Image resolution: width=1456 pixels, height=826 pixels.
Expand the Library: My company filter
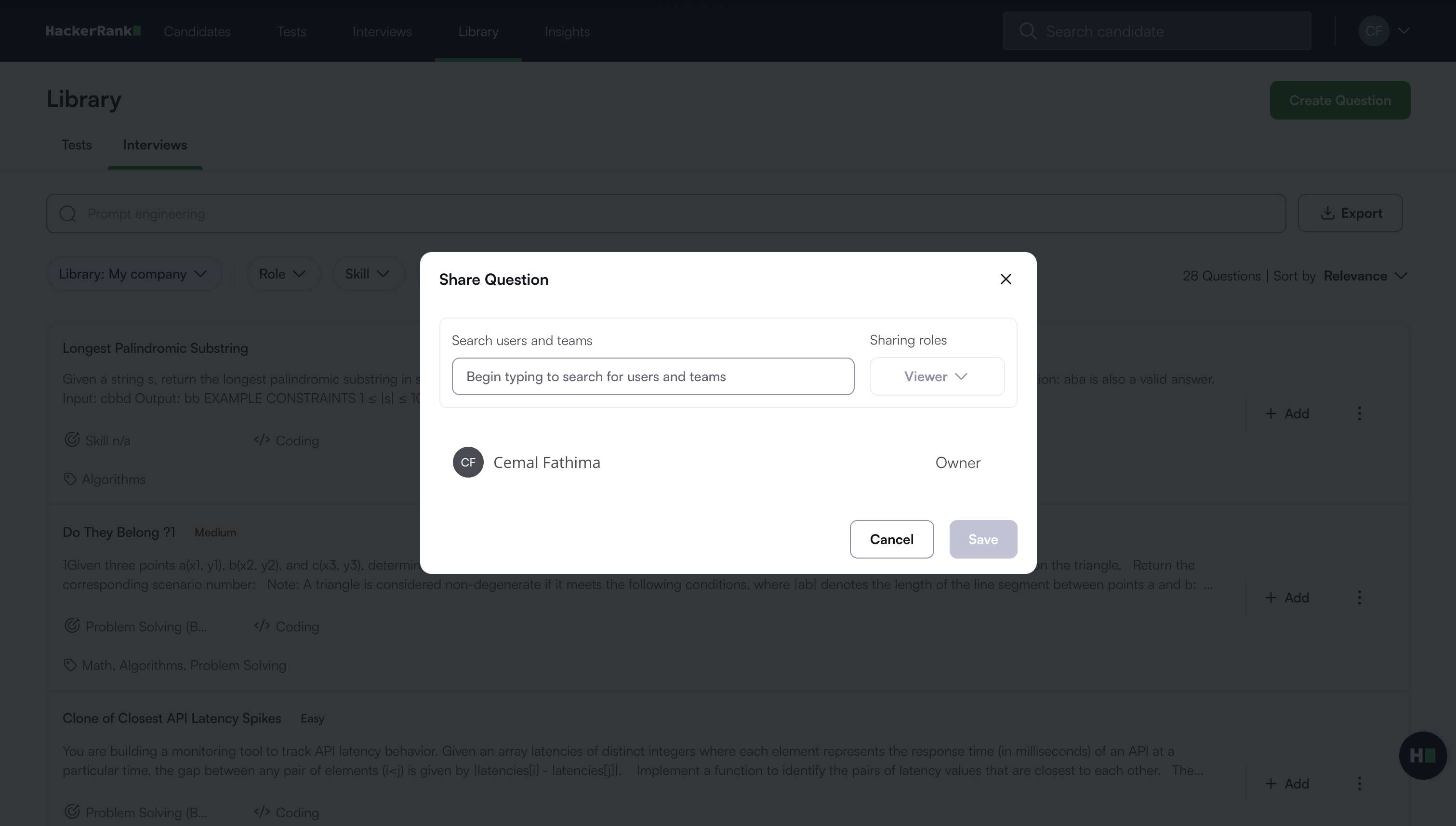pos(133,274)
